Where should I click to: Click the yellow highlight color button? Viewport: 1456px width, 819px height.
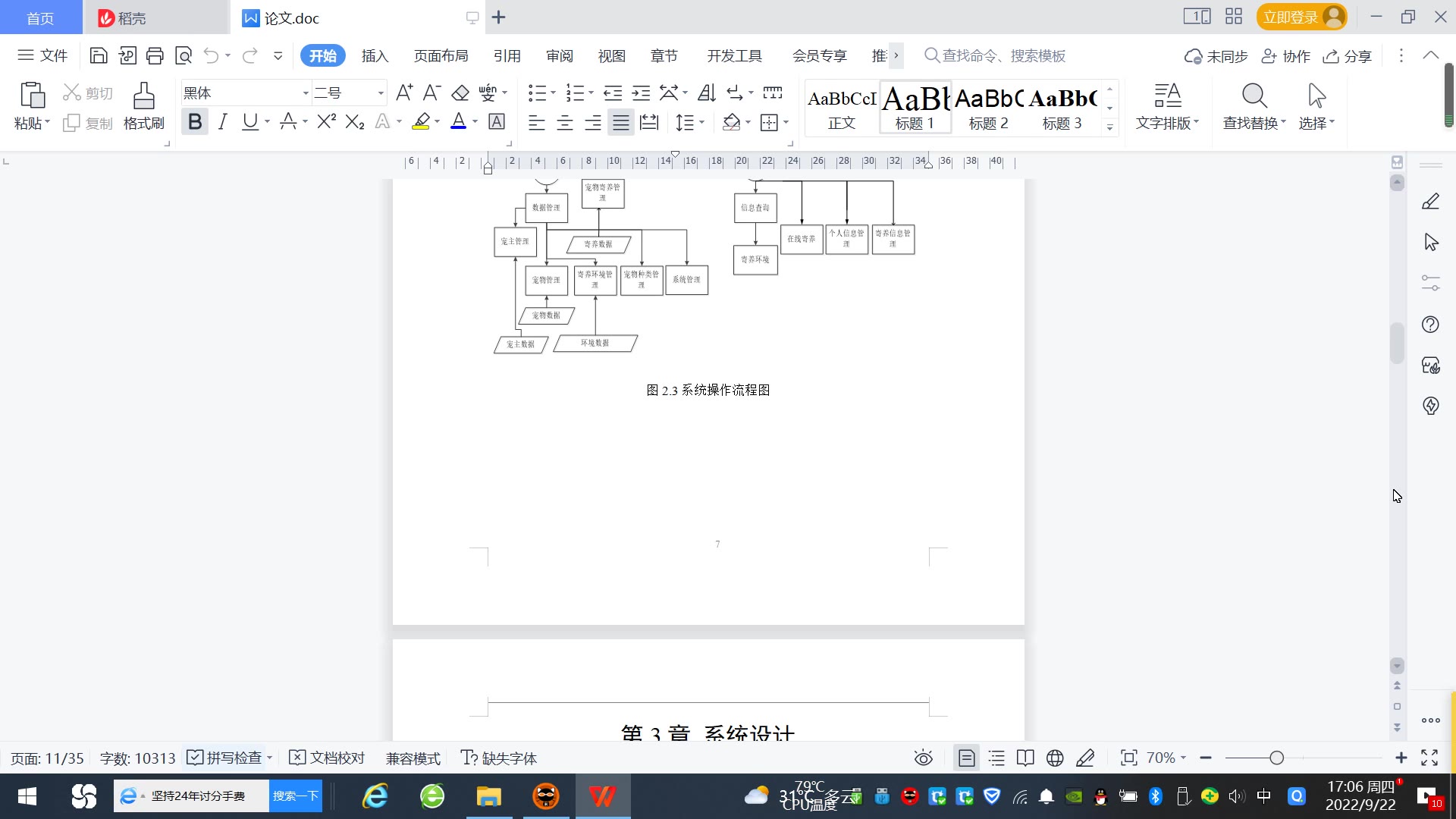(x=421, y=121)
